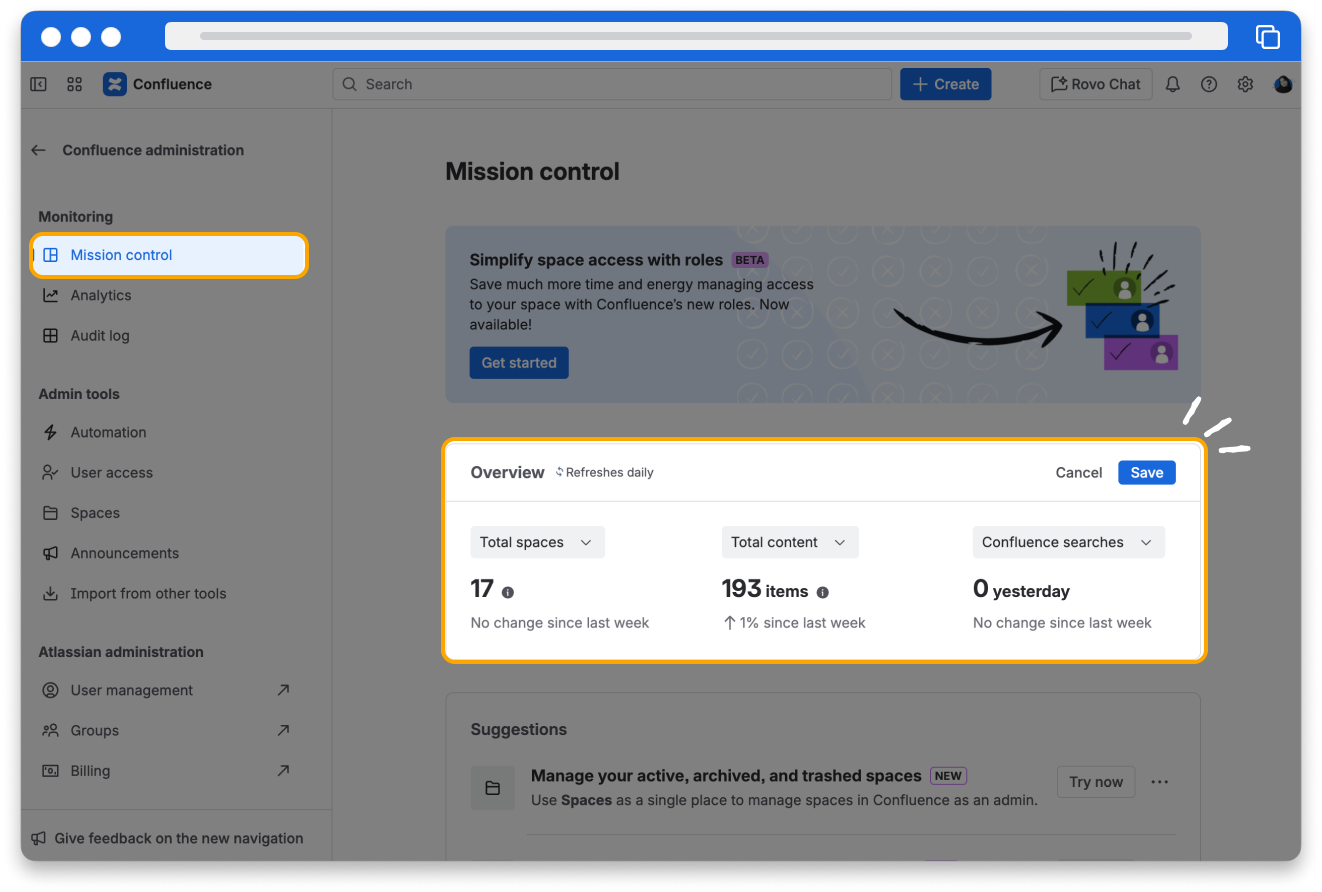The image size is (1322, 892).
Task: Go back using the arrow beside Confluence administration
Action: coord(39,150)
